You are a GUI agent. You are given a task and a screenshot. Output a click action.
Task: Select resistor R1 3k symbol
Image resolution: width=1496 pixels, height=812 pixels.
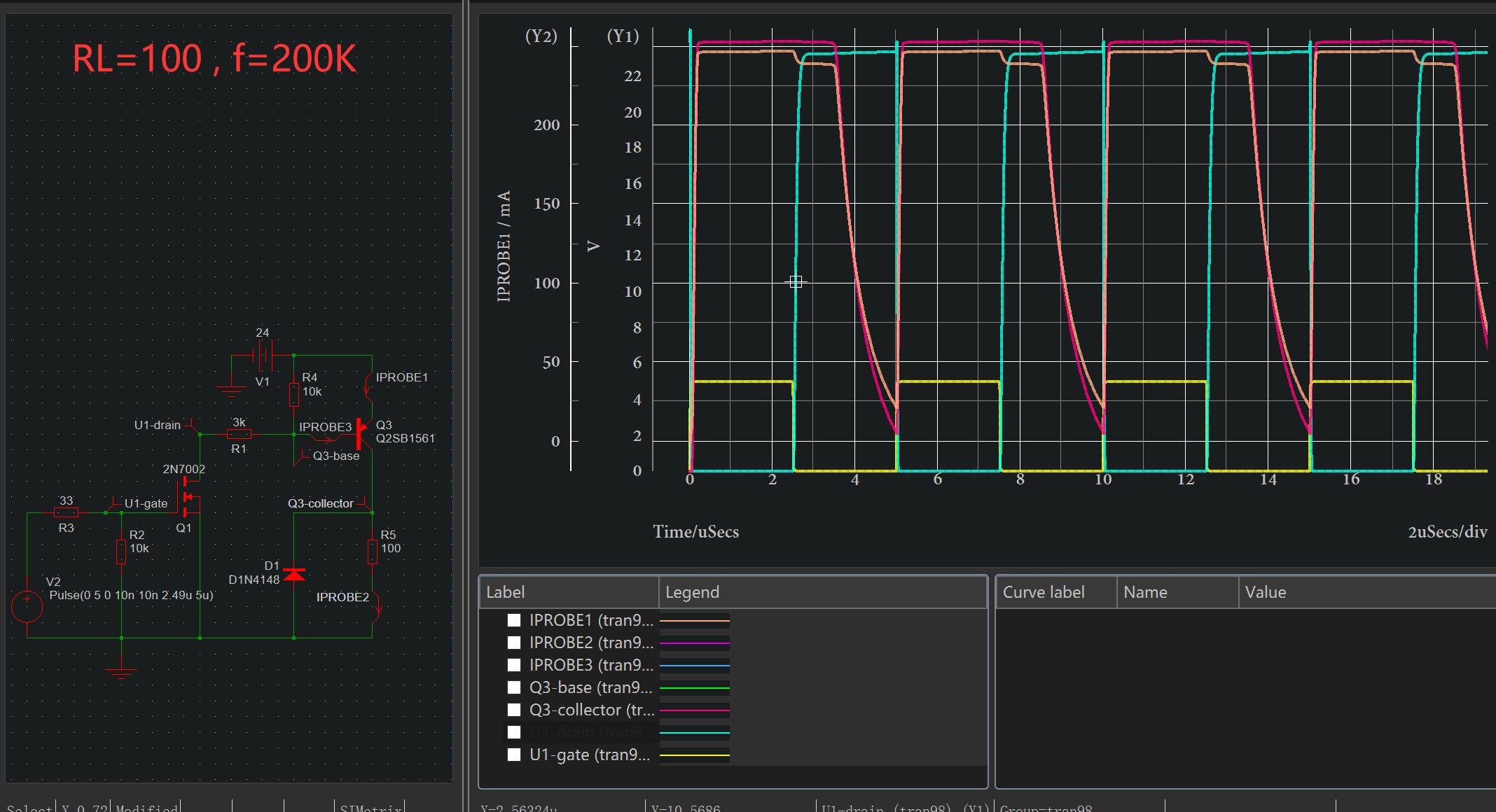[239, 434]
